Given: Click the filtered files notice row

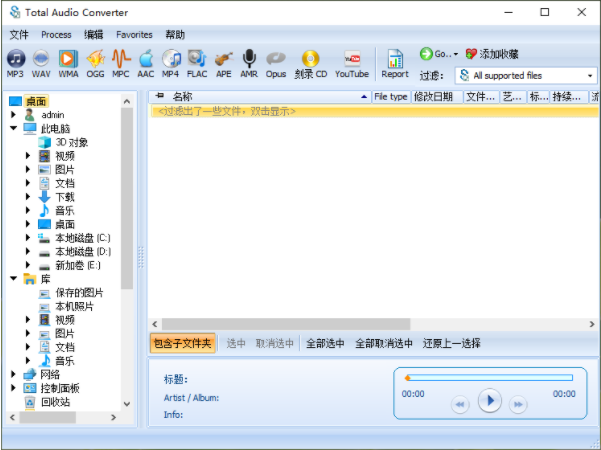Looking at the screenshot, I should click(x=374, y=112).
